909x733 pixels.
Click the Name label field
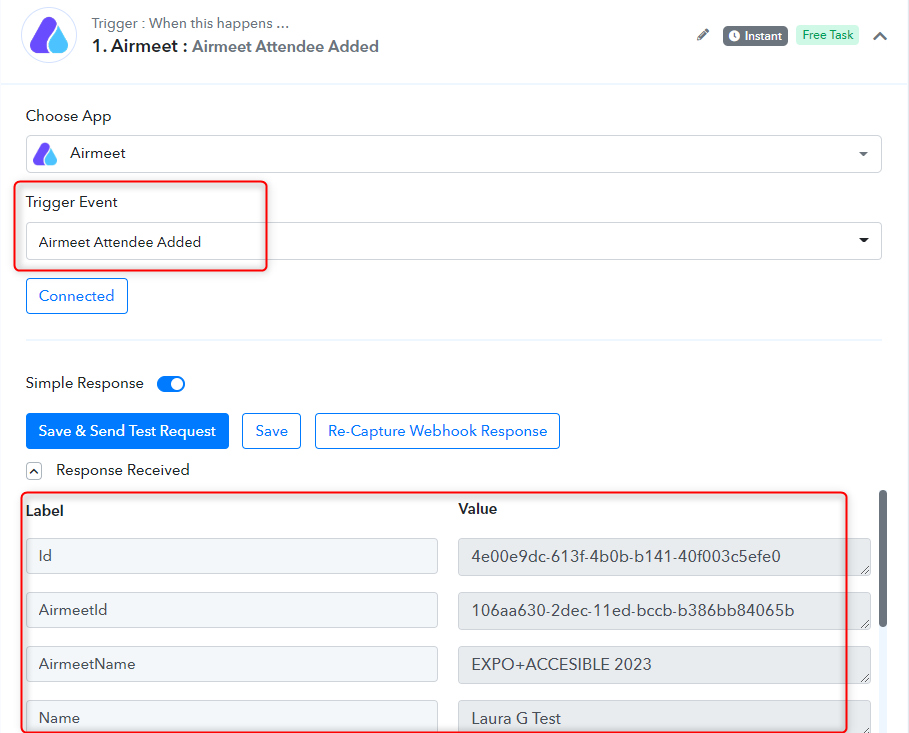231,717
